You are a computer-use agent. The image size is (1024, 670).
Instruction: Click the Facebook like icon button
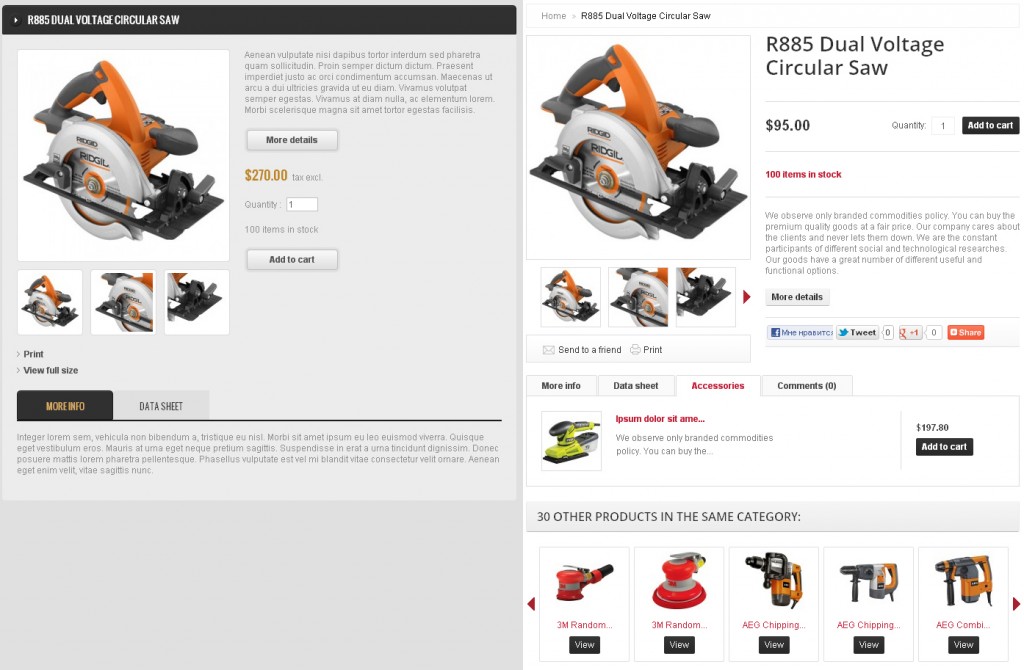point(800,332)
